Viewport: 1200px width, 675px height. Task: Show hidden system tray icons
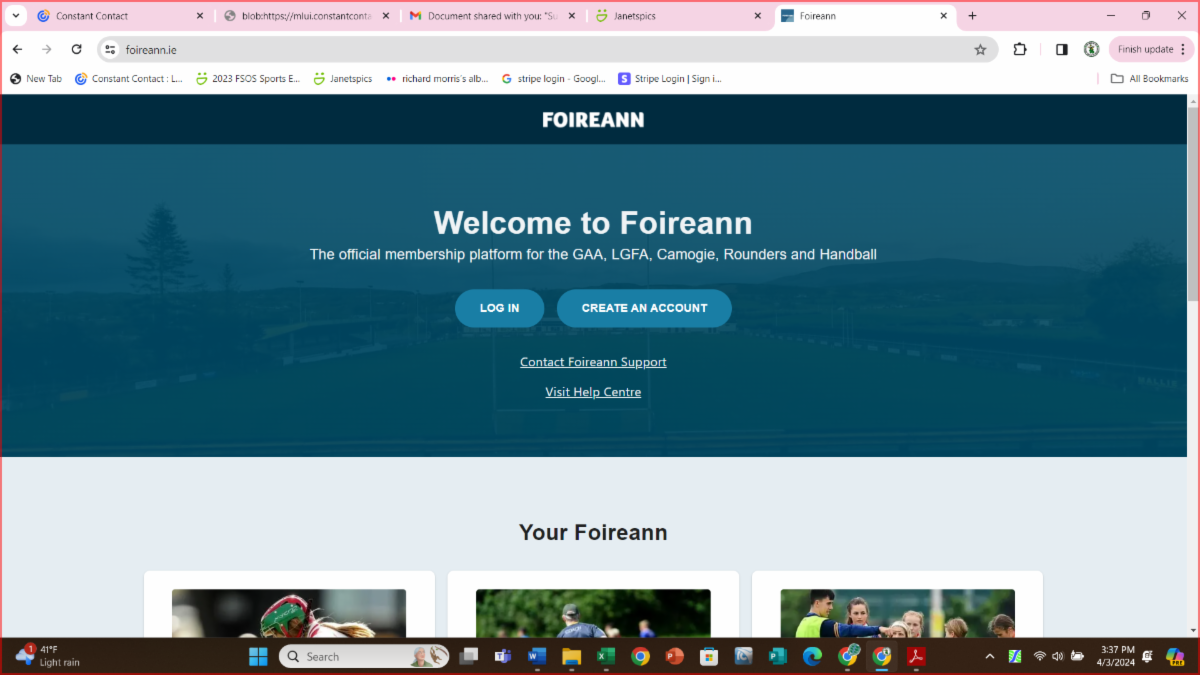coord(990,656)
